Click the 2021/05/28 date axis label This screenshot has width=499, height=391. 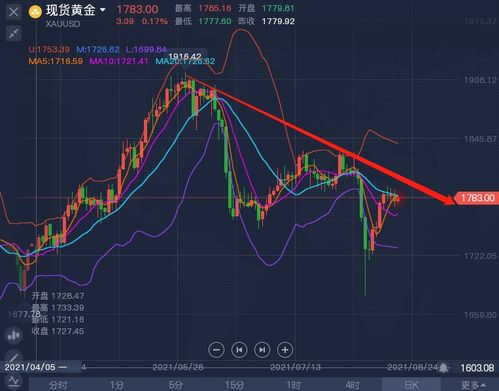click(x=178, y=367)
